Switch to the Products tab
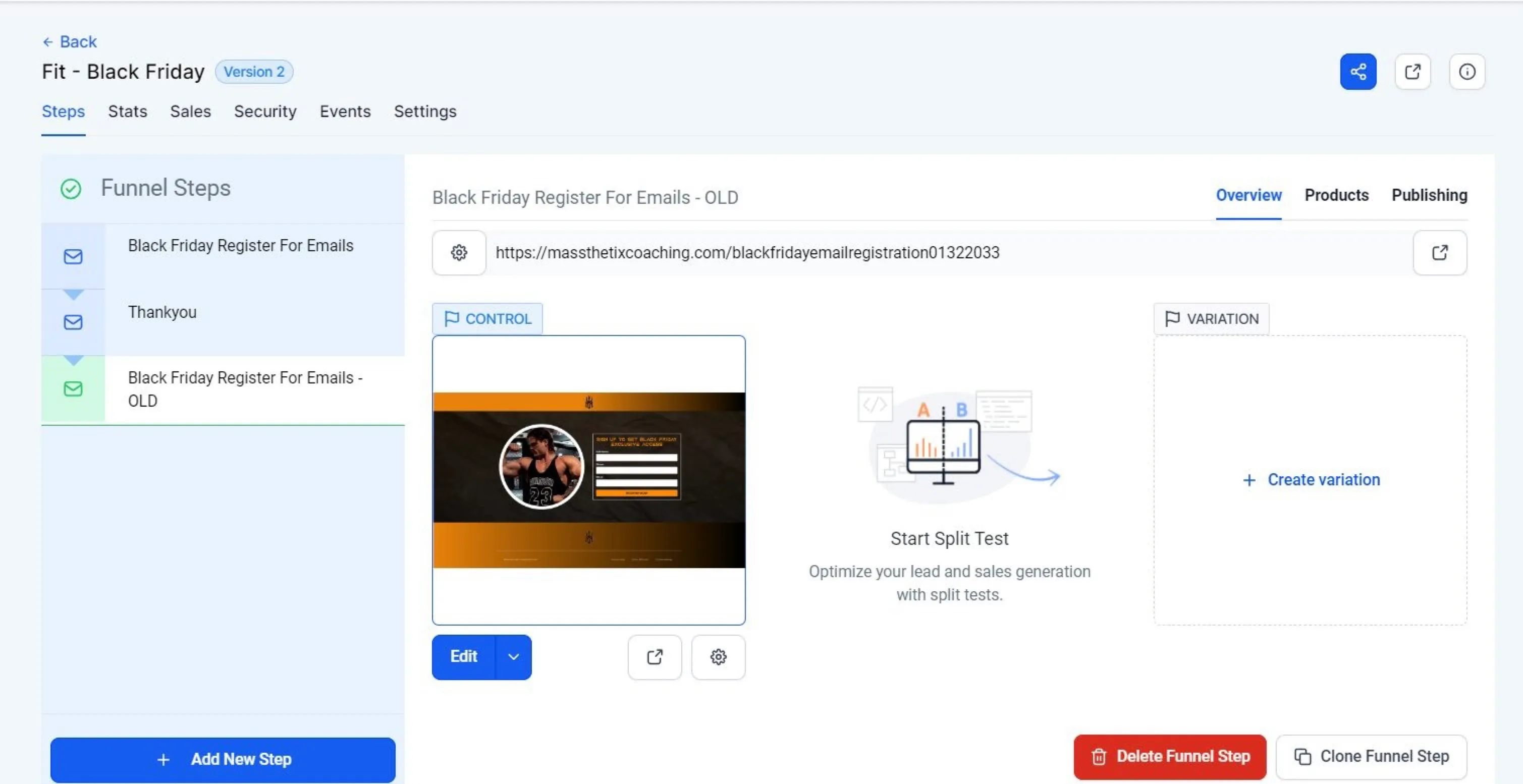Screen dimensions: 1523x784 (1336, 195)
